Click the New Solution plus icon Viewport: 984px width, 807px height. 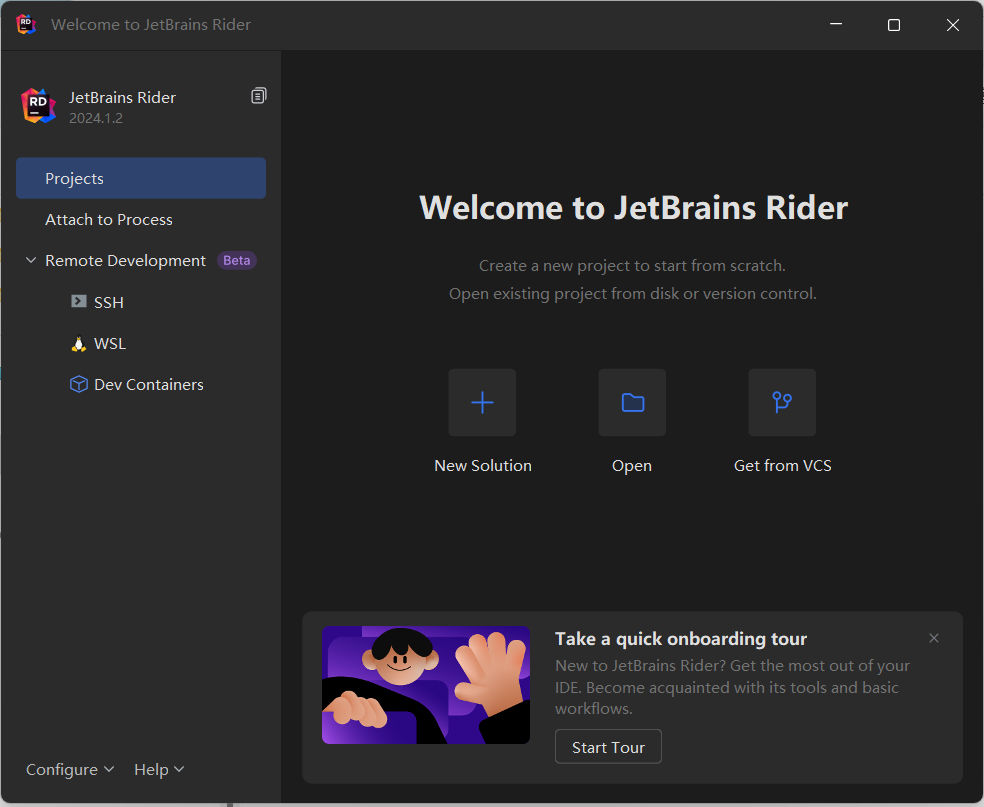pyautogui.click(x=482, y=402)
